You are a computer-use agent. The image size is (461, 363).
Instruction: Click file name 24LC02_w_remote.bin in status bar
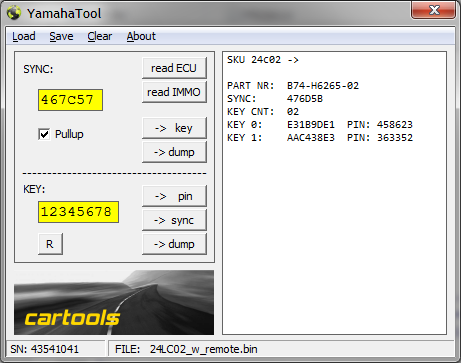(203, 349)
